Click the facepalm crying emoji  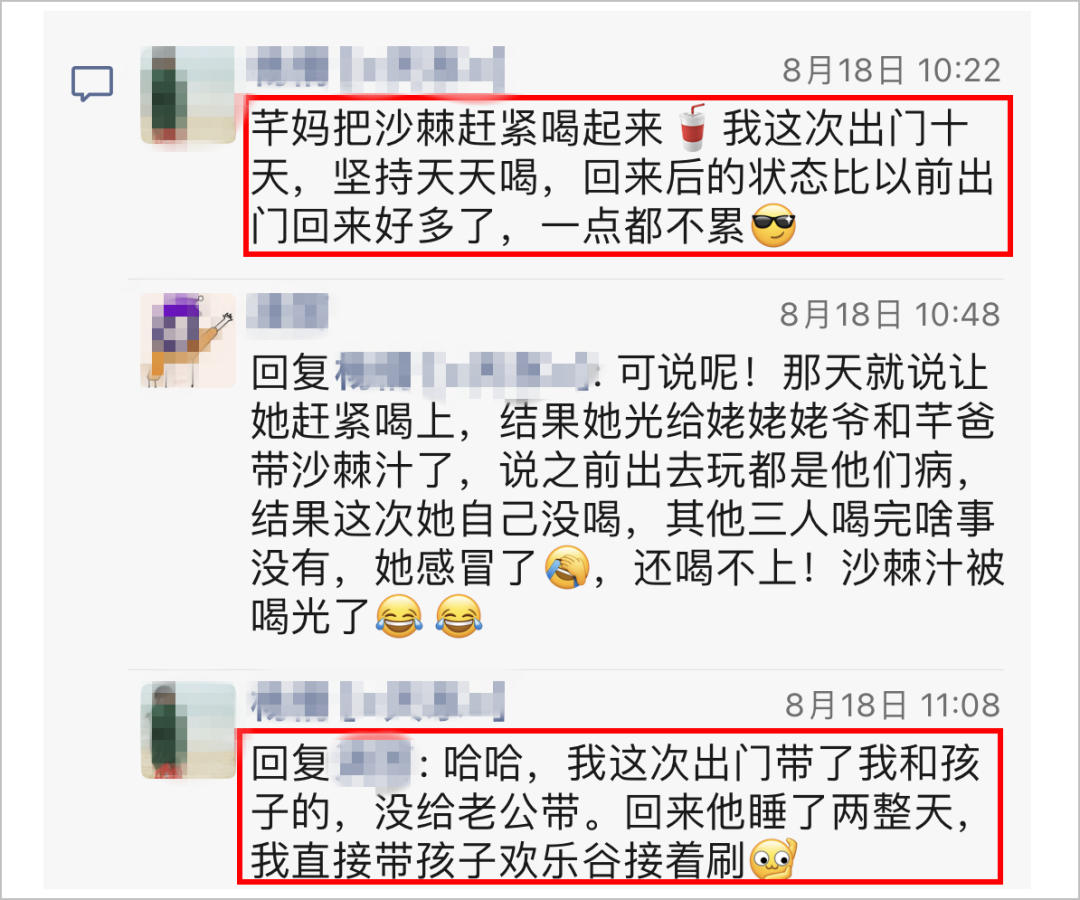pos(568,567)
